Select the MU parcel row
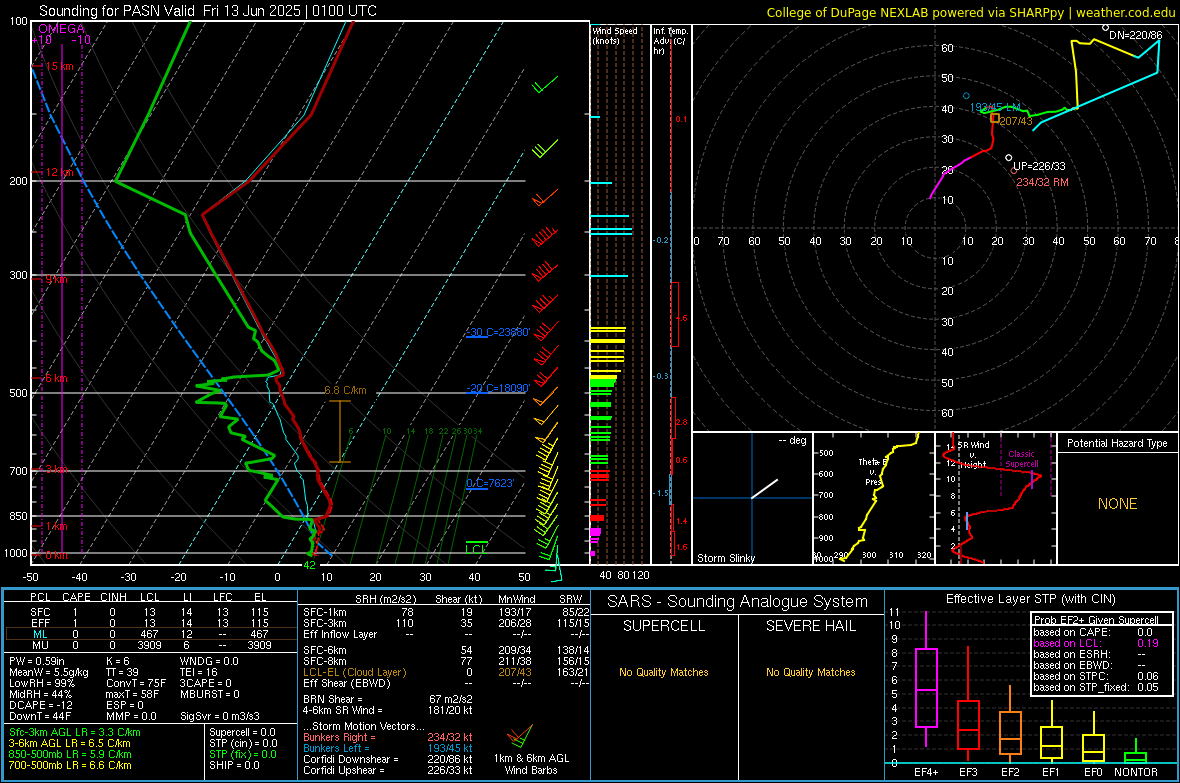The width and height of the screenshot is (1180, 783). pos(151,645)
